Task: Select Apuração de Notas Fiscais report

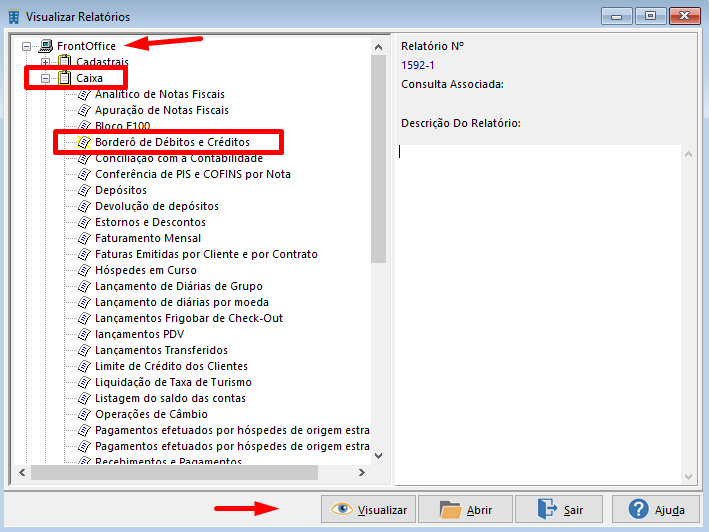Action: pos(162,110)
